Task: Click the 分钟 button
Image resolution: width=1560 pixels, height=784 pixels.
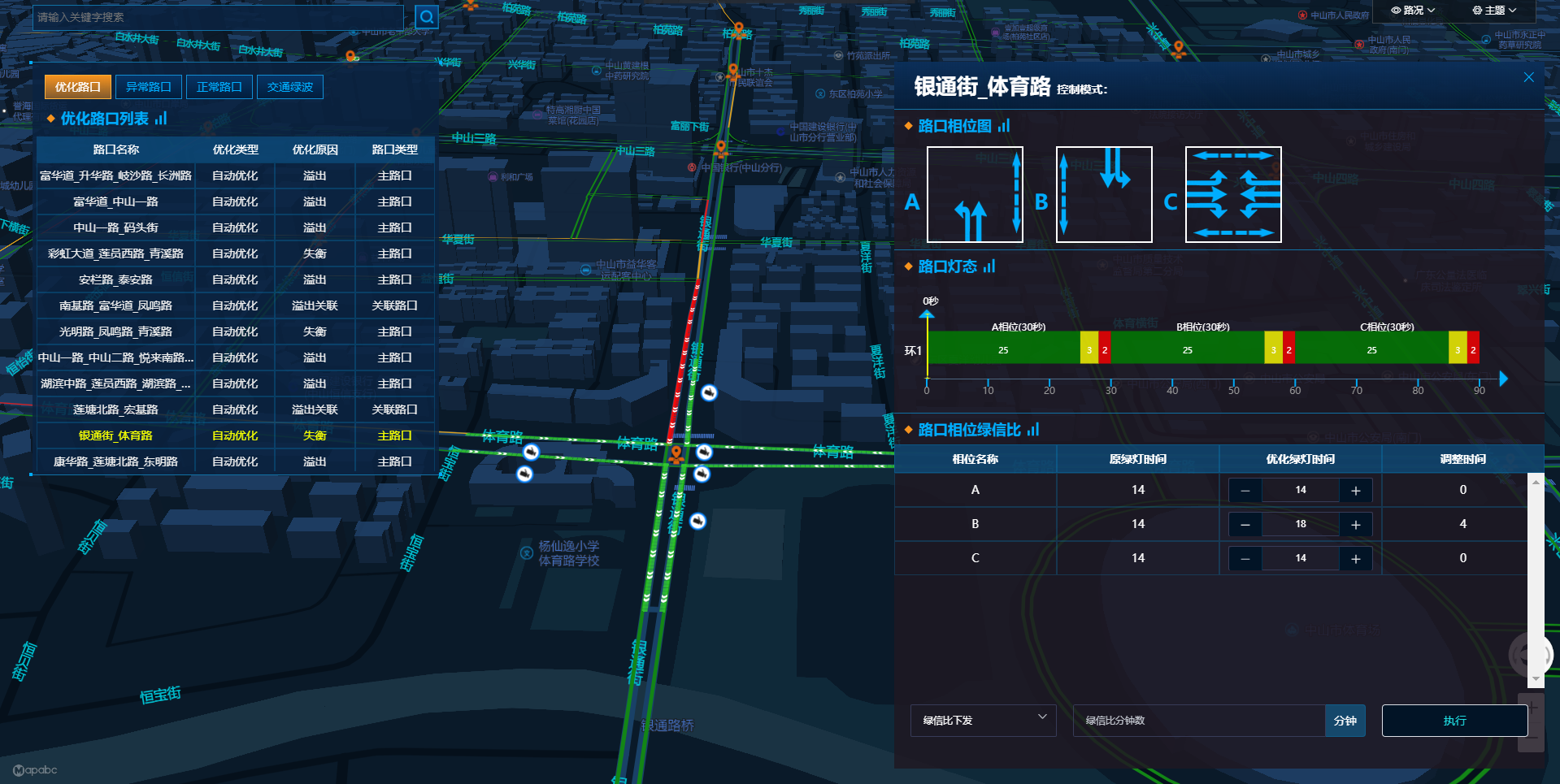Action: [1345, 721]
